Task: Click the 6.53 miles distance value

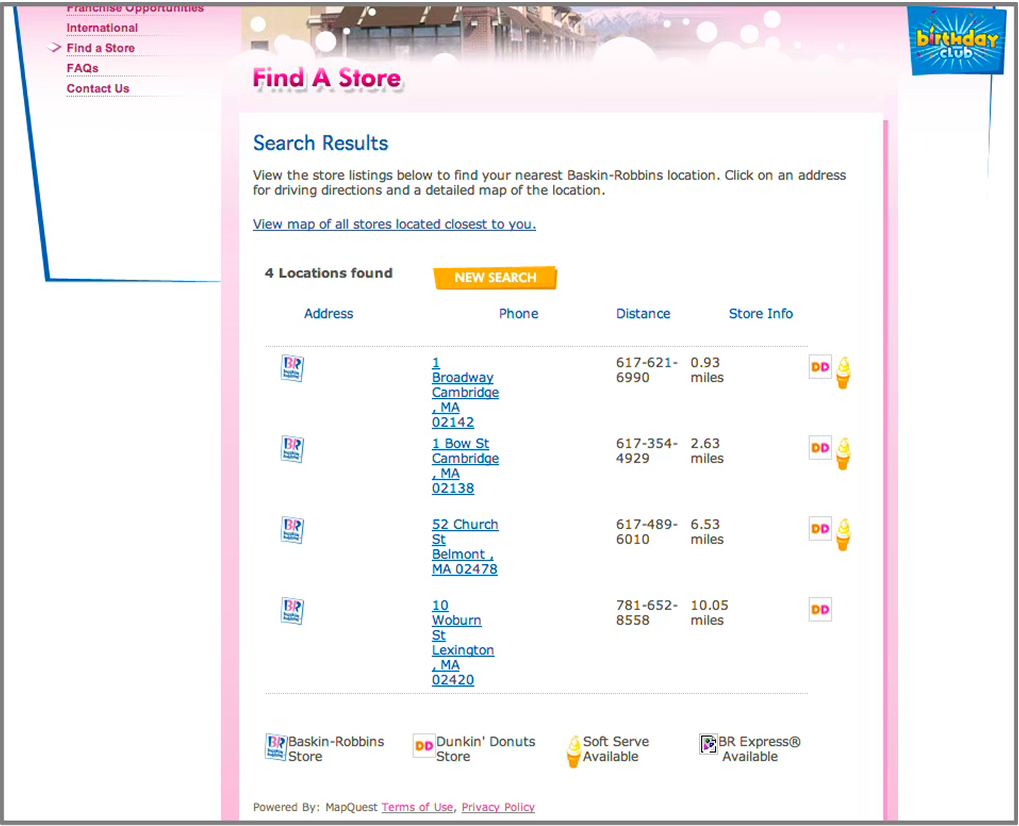Action: pyautogui.click(x=707, y=532)
